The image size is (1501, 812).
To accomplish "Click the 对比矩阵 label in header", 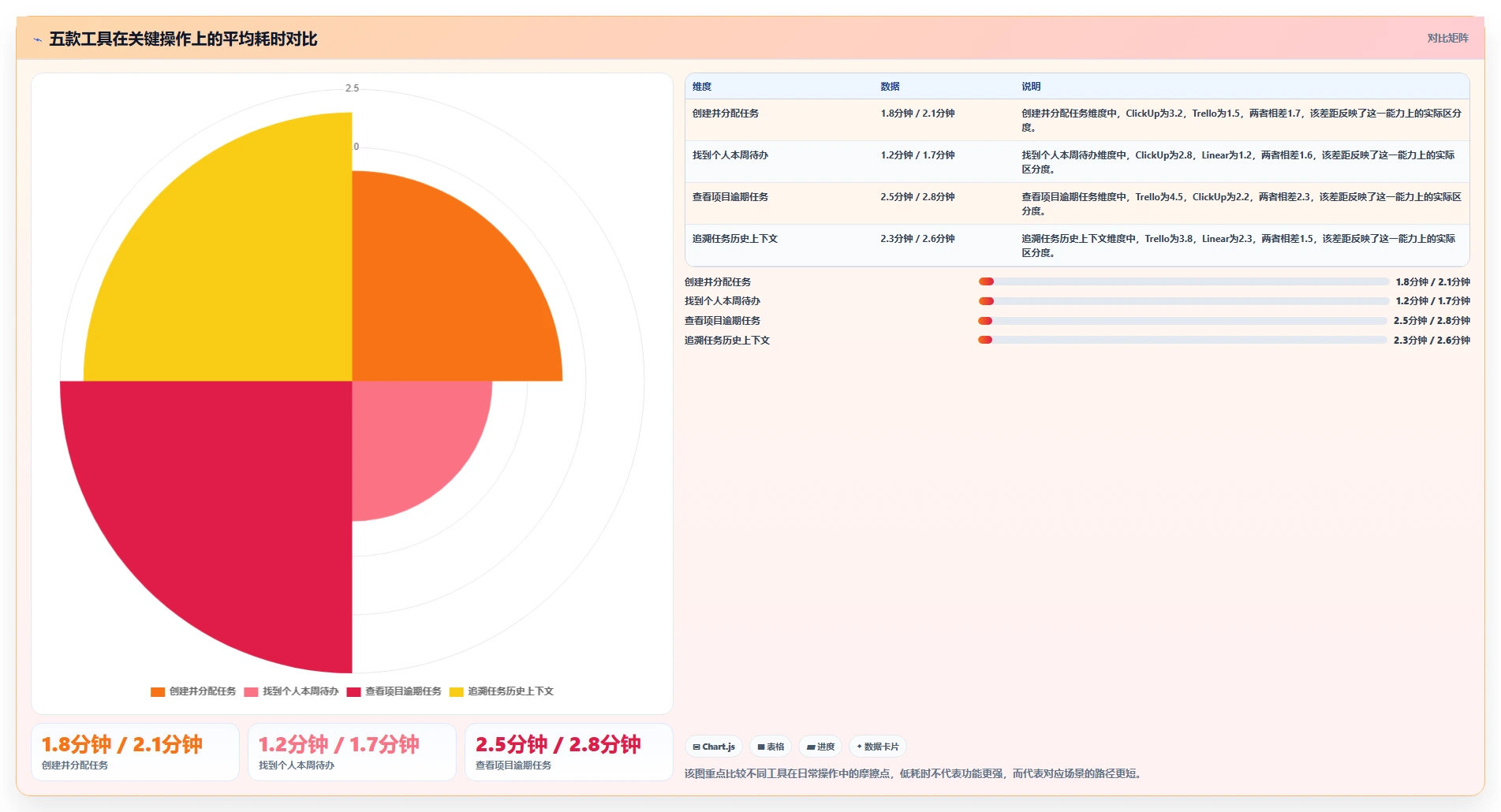I will [x=1447, y=38].
